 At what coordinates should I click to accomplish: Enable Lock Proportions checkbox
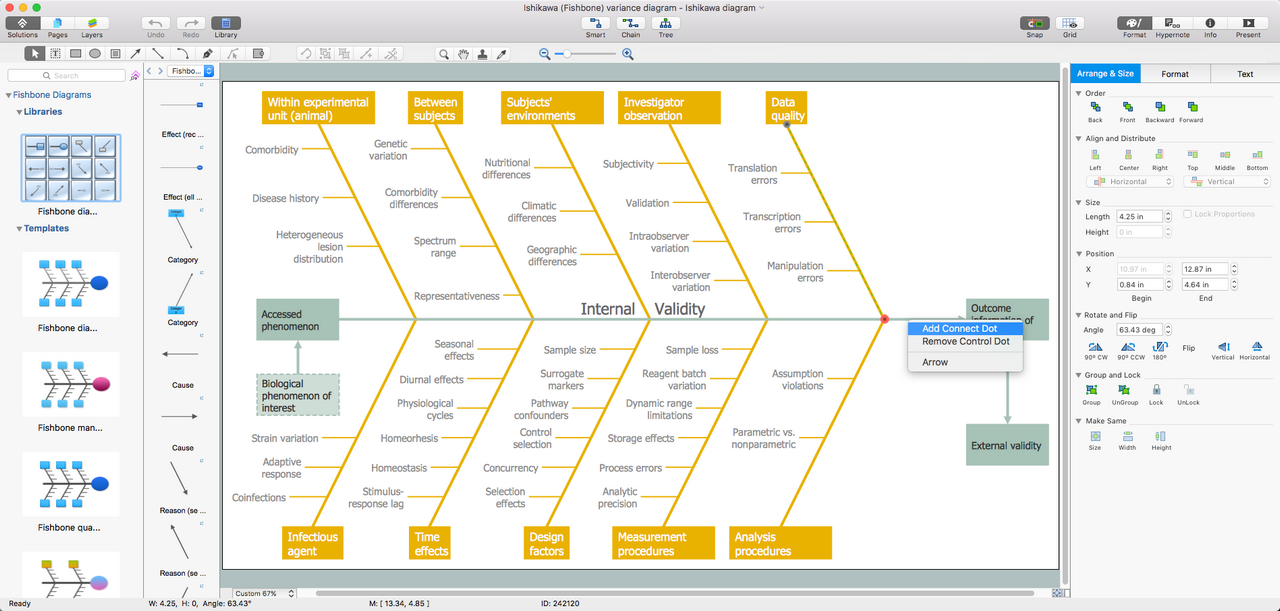pyautogui.click(x=1187, y=214)
